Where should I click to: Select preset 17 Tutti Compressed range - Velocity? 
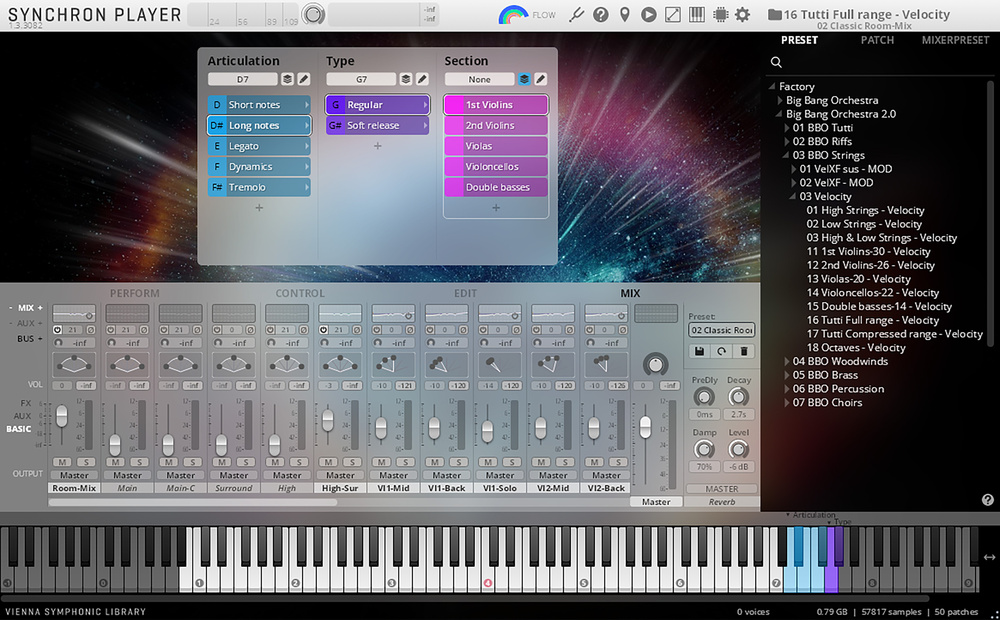pos(894,334)
